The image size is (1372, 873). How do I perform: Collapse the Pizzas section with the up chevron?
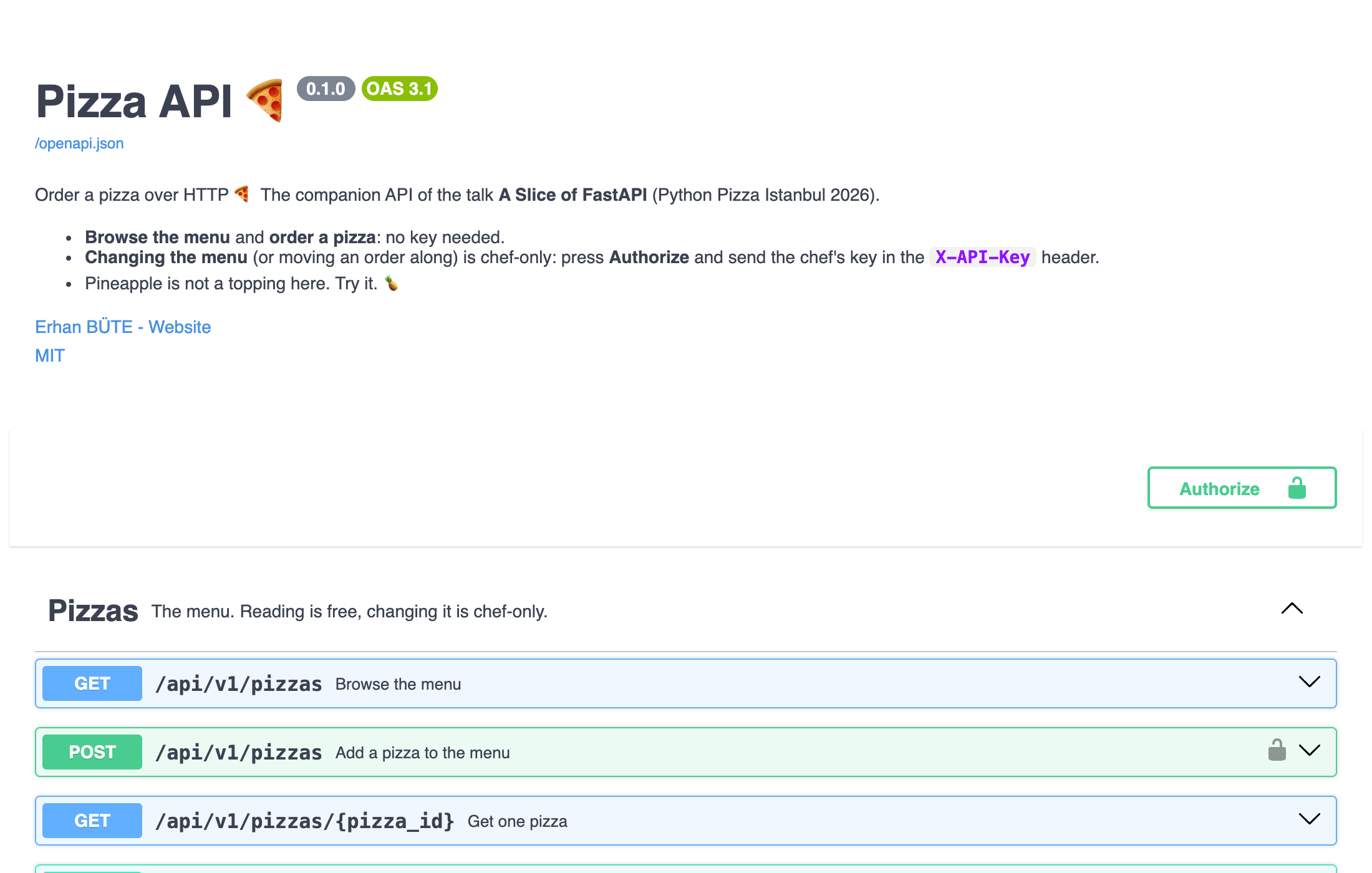1292,609
